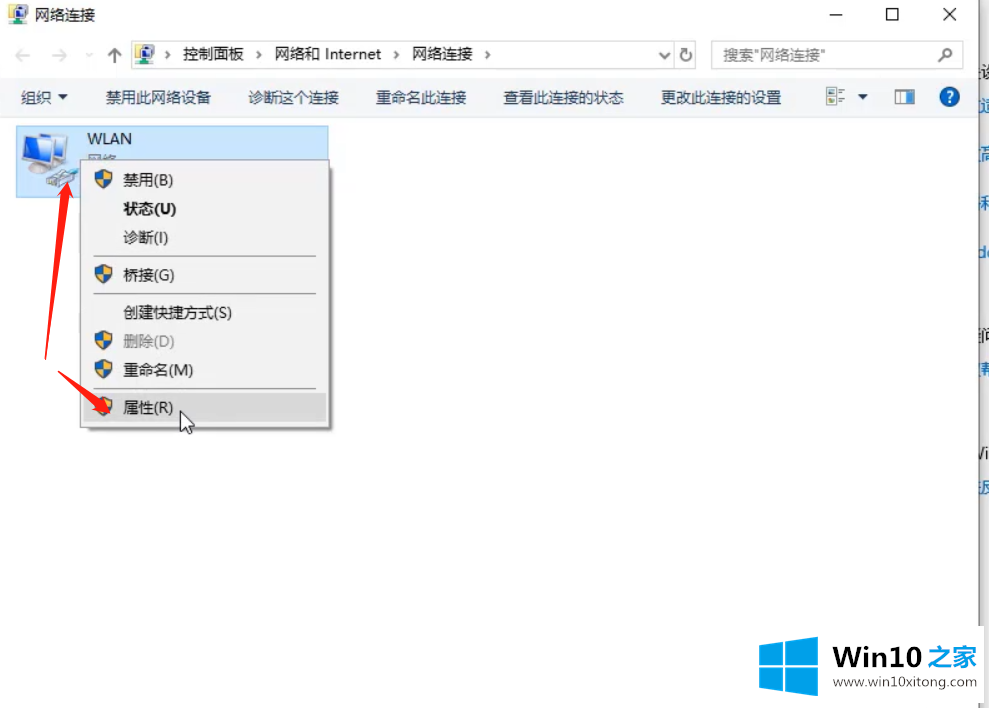The height and width of the screenshot is (708, 989).
Task: Click 禁用此网络设备 in the toolbar
Action: click(x=158, y=98)
